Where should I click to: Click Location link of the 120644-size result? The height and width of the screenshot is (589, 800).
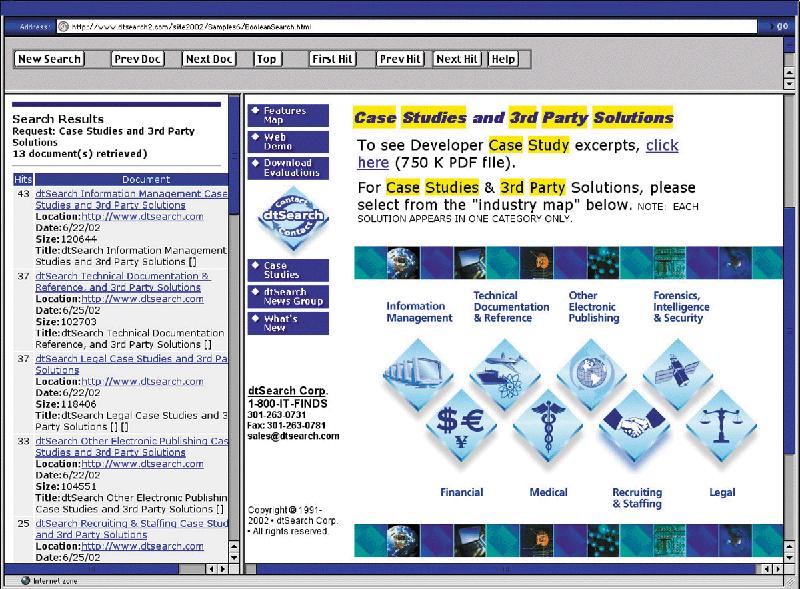click(x=142, y=216)
